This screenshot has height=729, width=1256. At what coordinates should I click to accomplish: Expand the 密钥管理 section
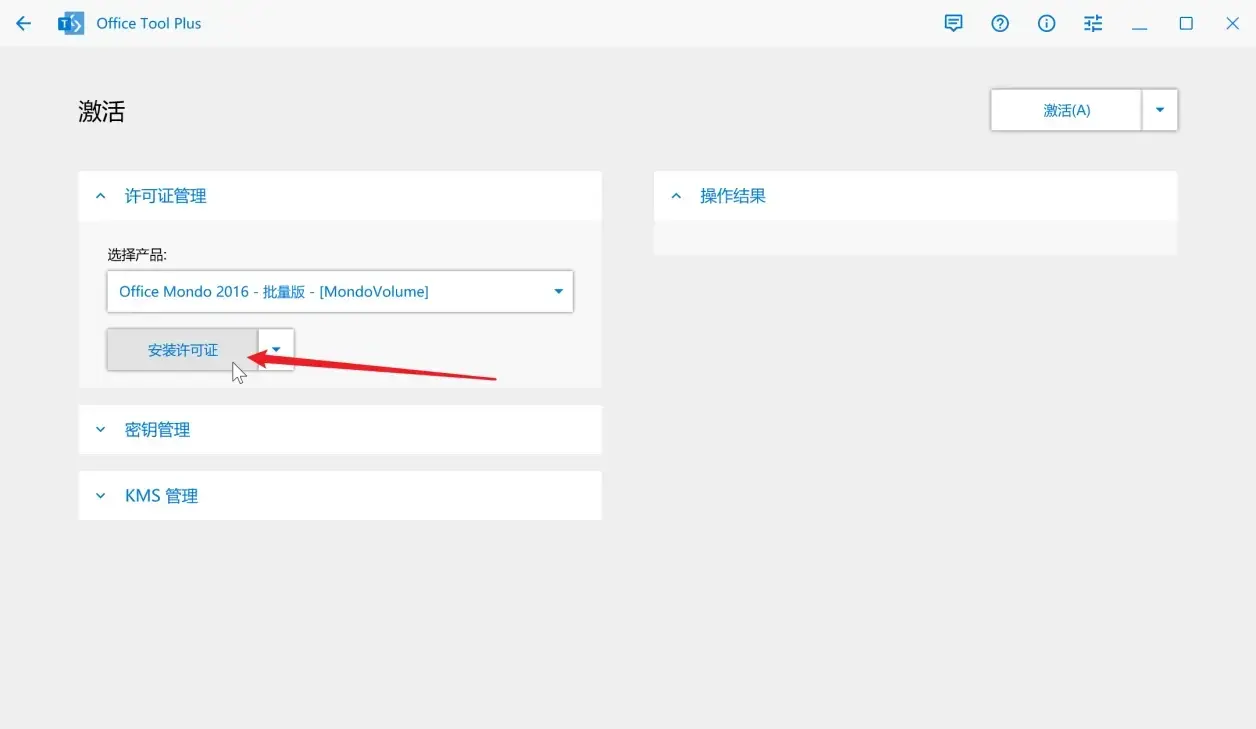(x=340, y=430)
